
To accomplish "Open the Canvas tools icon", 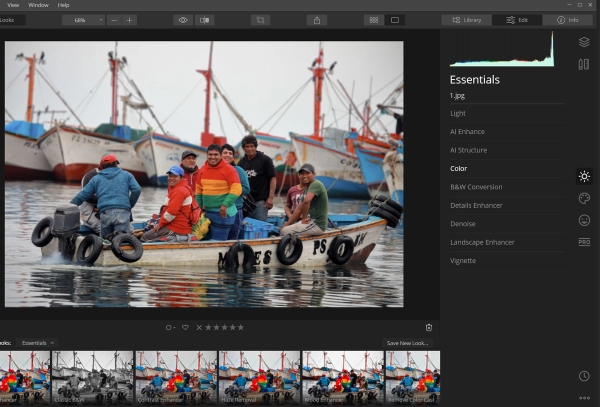I will point(584,64).
